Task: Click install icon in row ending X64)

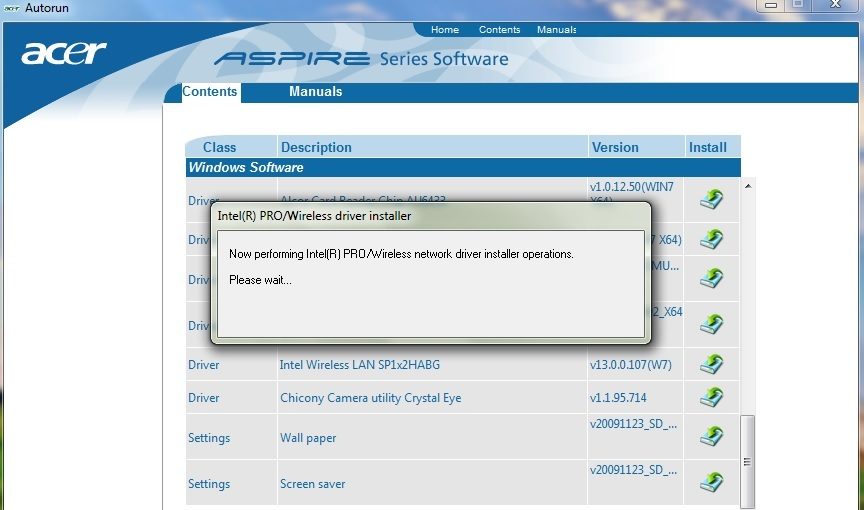Action: (x=711, y=239)
